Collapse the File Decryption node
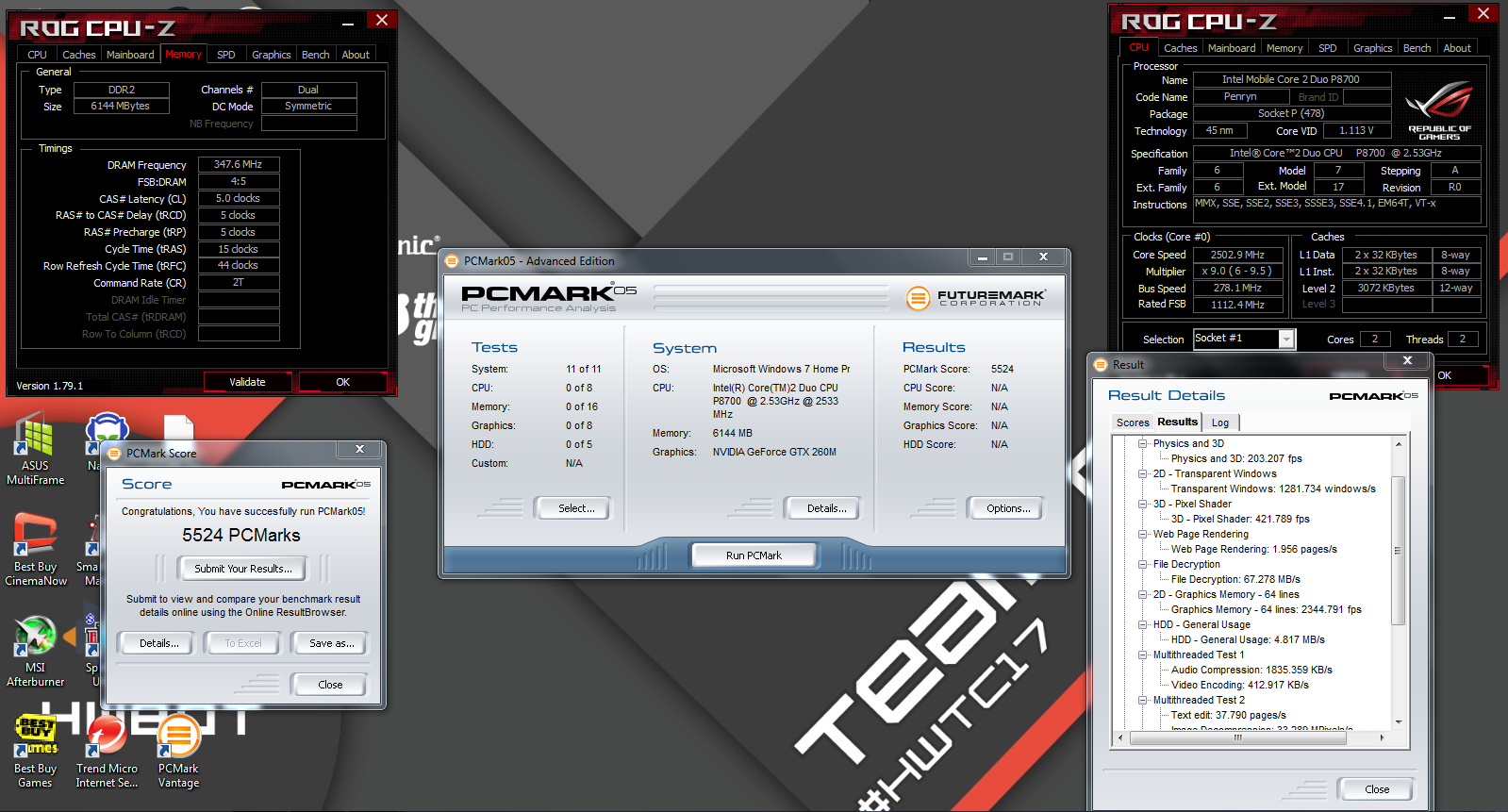The height and width of the screenshot is (812, 1508). pos(1143,564)
